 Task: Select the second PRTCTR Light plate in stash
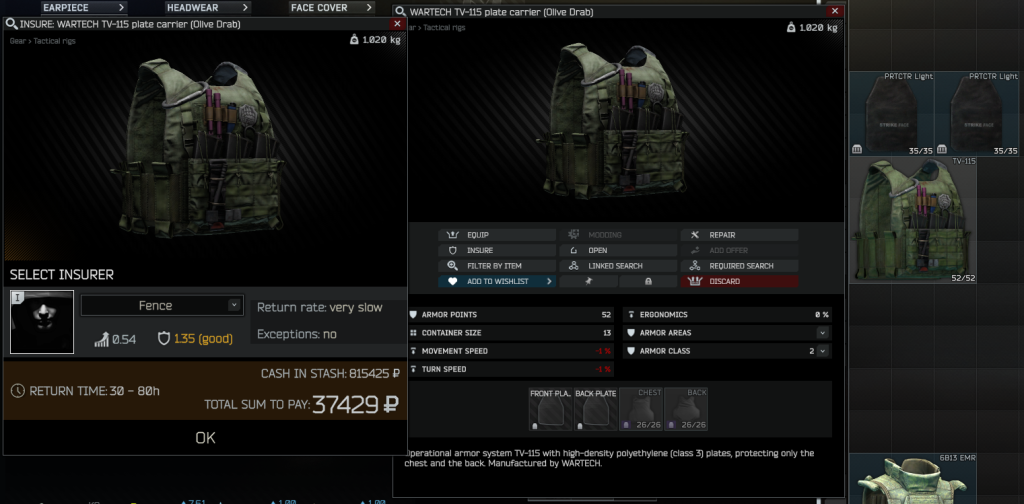click(x=976, y=114)
